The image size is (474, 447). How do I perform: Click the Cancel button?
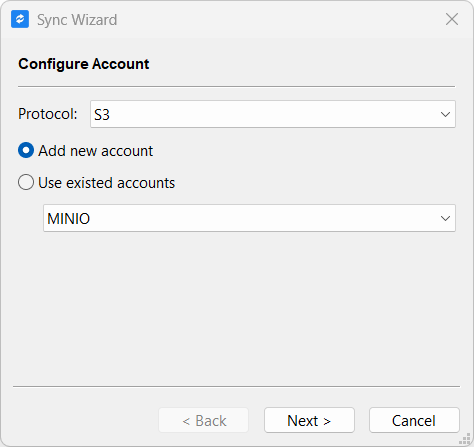click(414, 420)
